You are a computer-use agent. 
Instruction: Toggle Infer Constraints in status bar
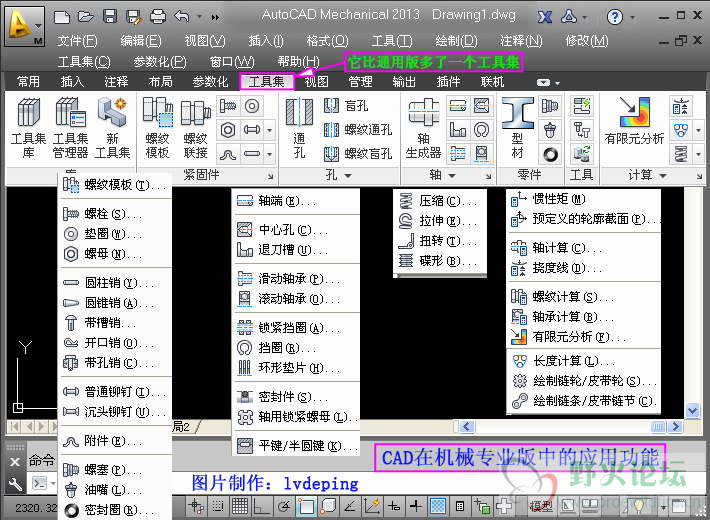[196, 506]
